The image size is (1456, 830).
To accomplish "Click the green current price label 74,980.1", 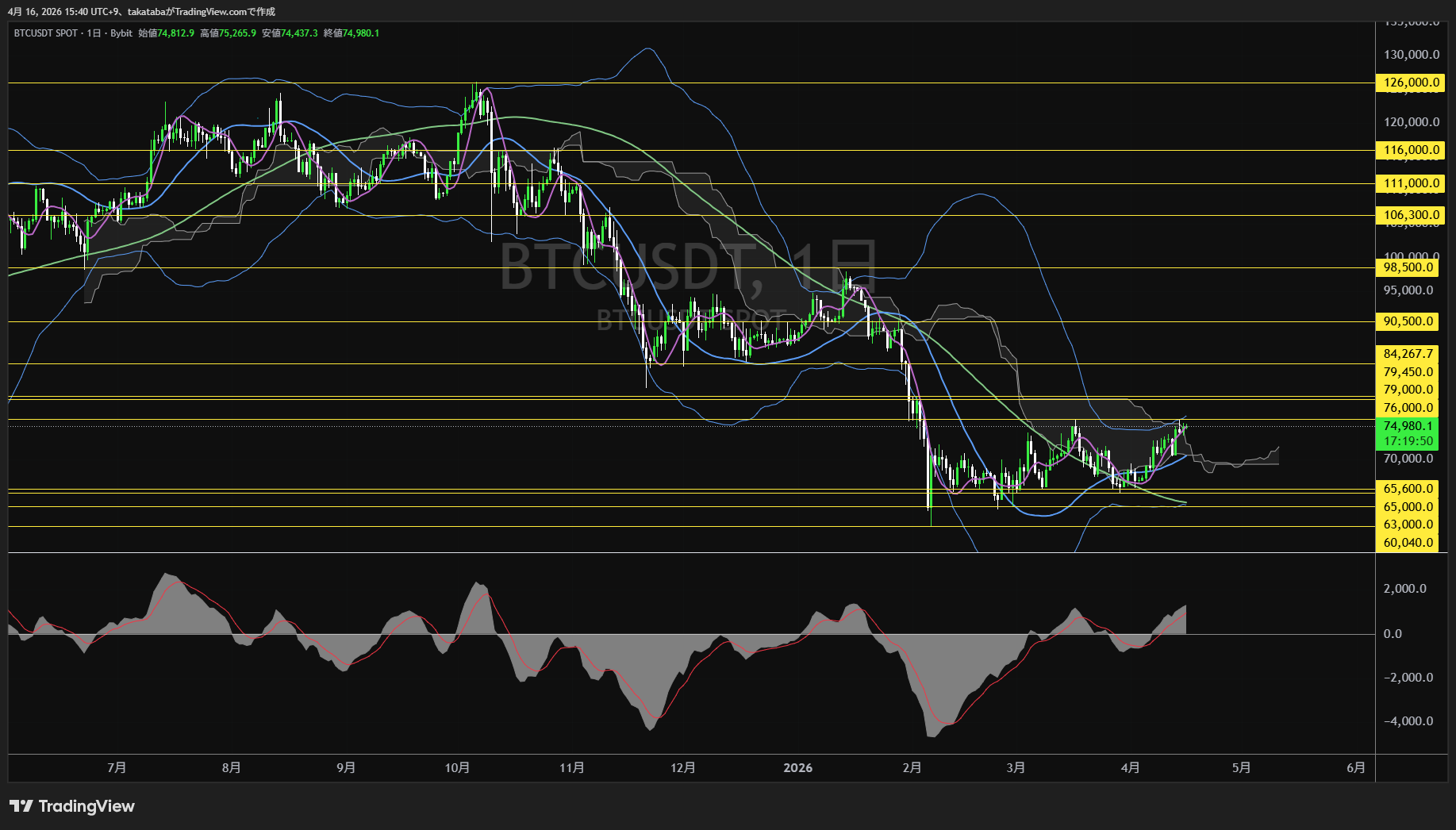I will point(1408,426).
